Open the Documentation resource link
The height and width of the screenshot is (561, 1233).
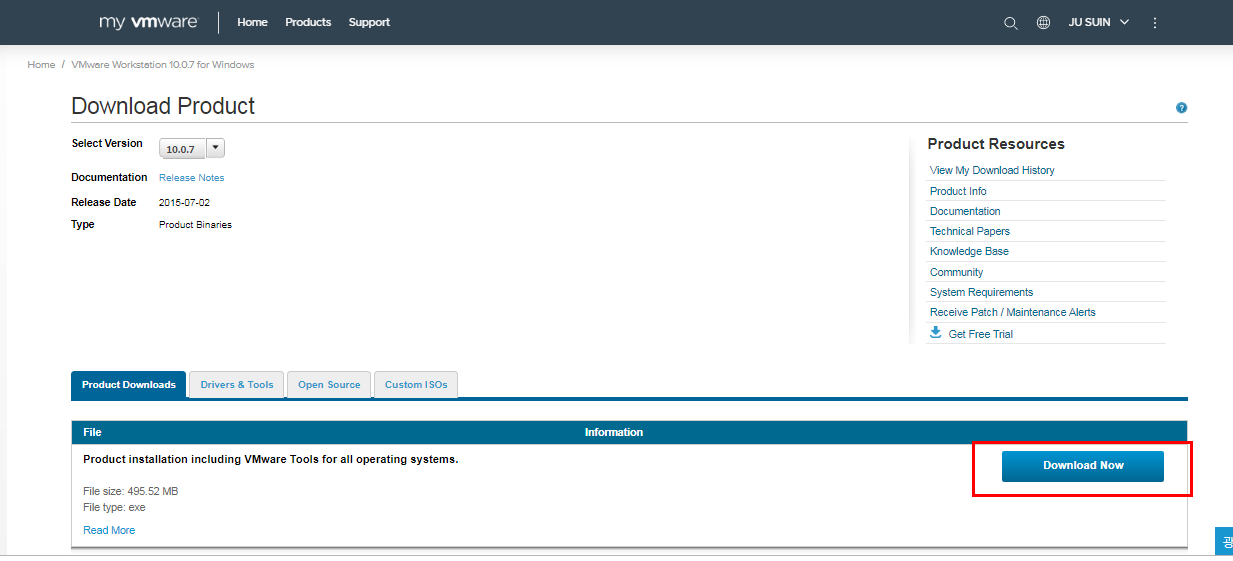coord(965,211)
